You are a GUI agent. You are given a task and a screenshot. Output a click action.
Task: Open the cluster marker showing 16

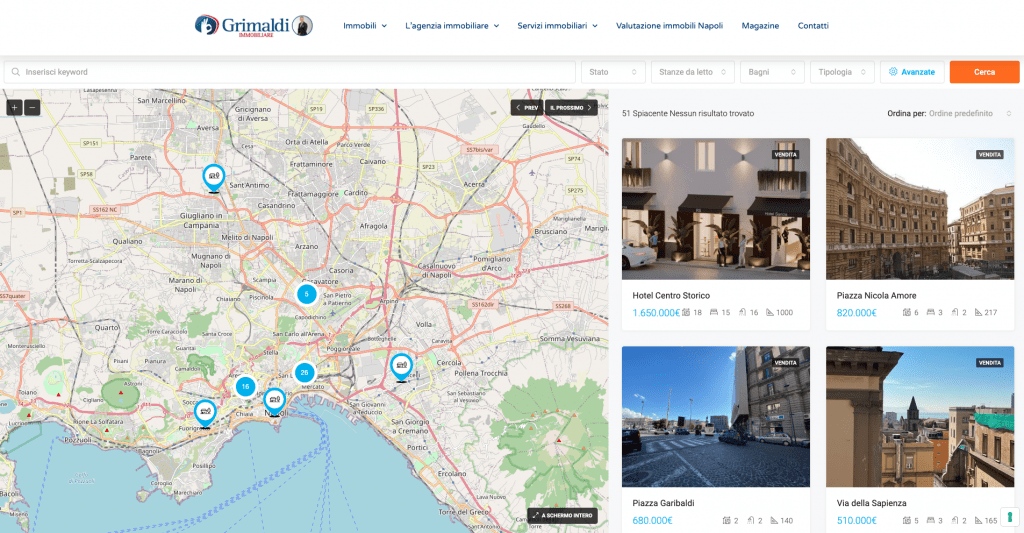246,387
